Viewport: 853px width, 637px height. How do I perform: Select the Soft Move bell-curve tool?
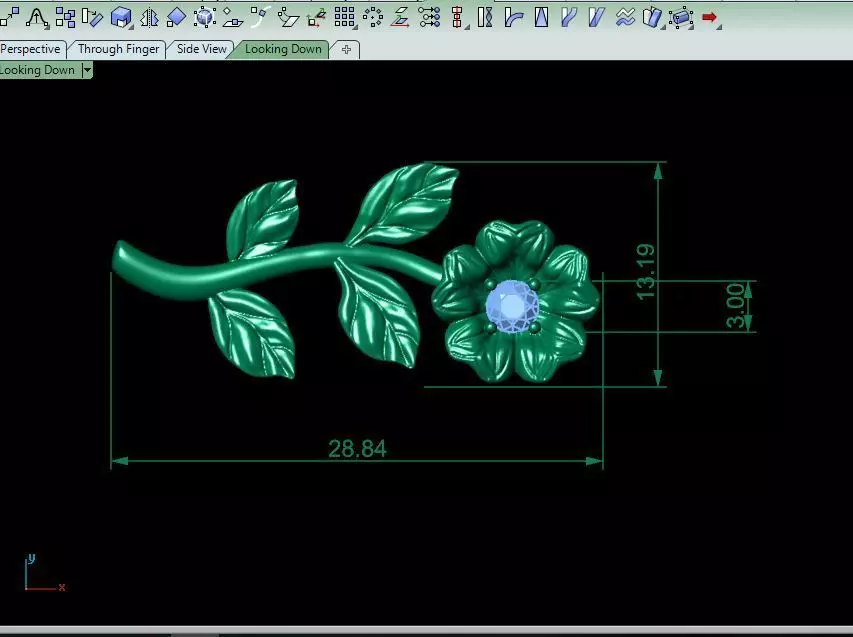(x=37, y=17)
